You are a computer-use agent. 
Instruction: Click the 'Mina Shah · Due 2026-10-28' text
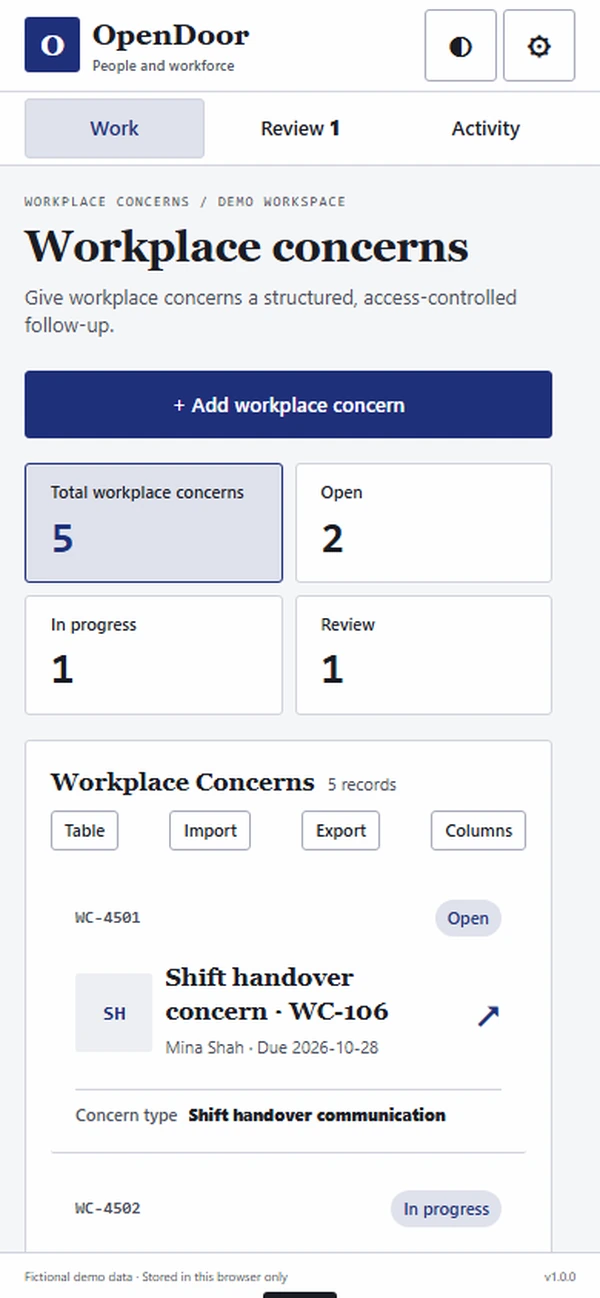[x=272, y=1048]
